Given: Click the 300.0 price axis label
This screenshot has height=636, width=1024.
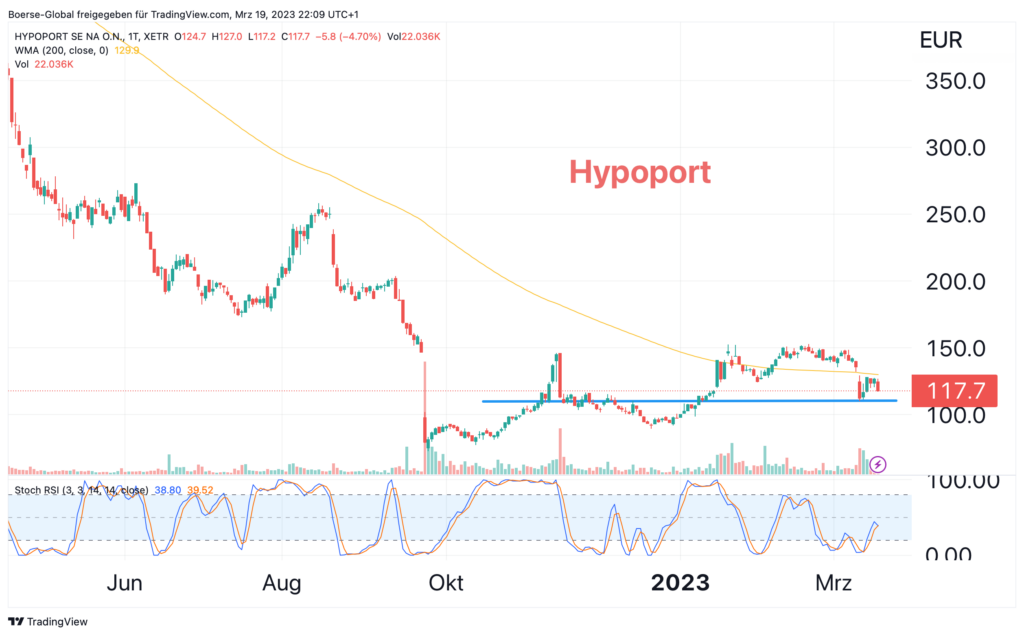Looking at the screenshot, I should (955, 148).
